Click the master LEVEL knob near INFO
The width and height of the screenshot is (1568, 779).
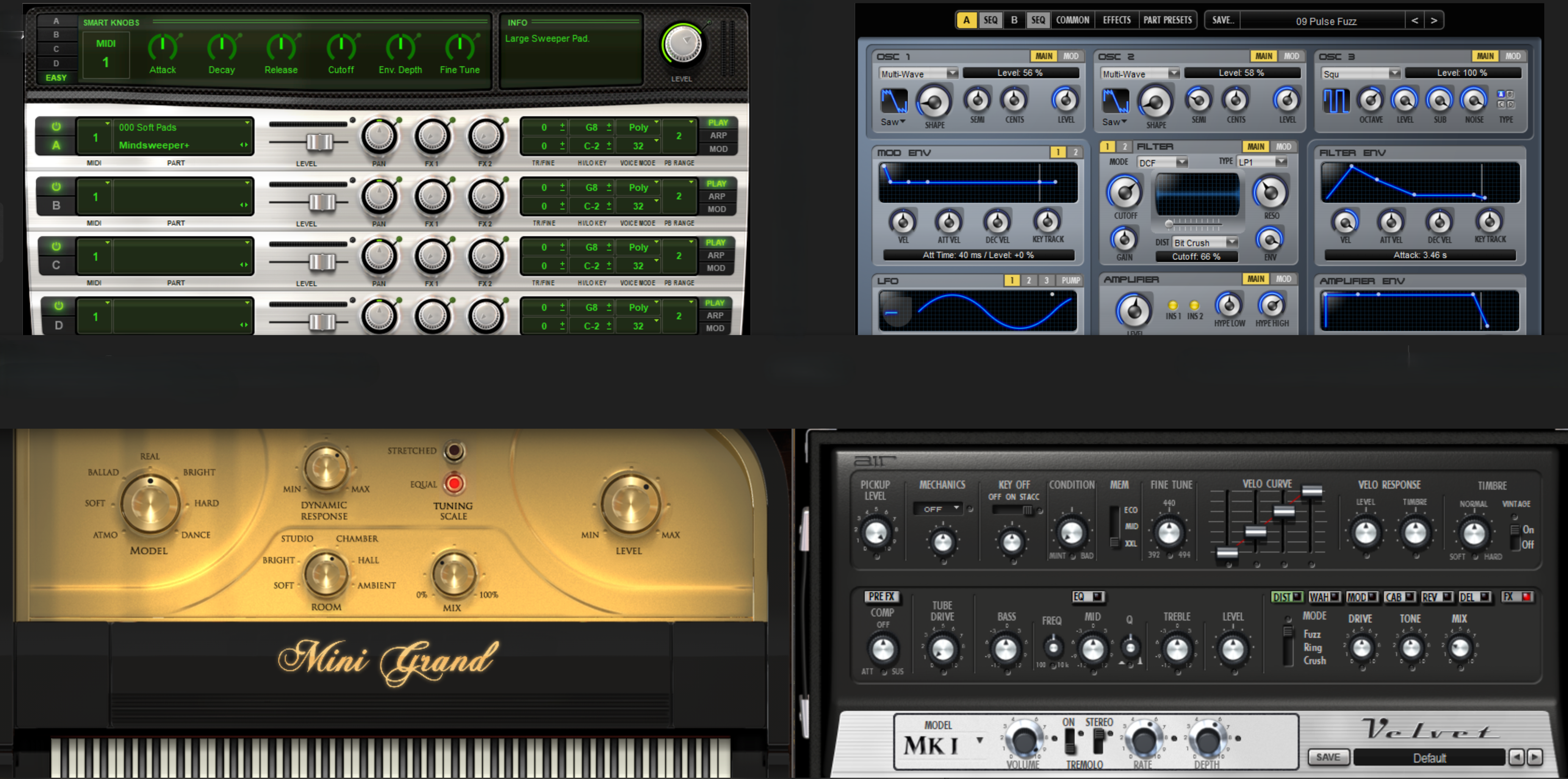[682, 44]
